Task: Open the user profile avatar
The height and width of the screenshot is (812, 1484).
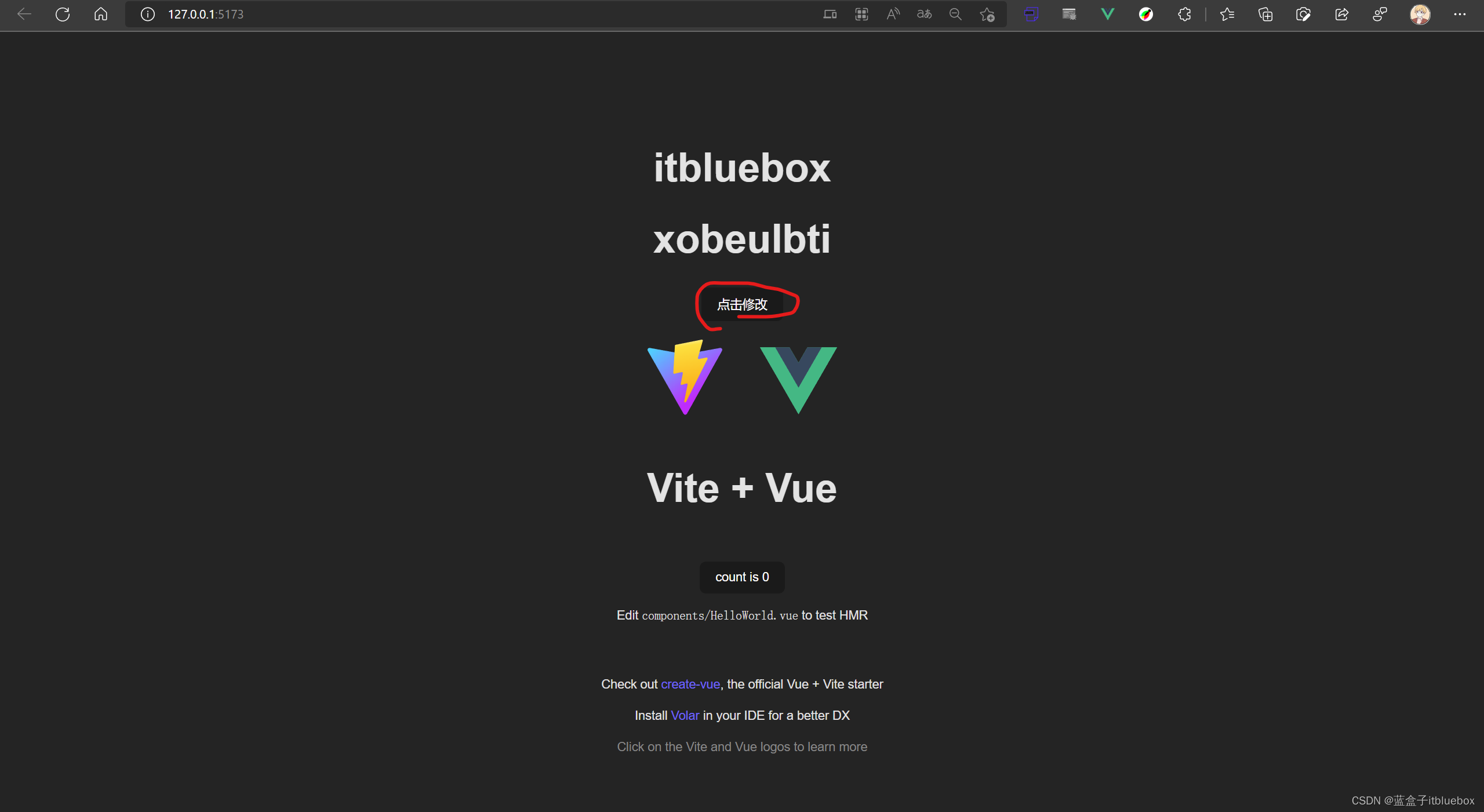Action: pyautogui.click(x=1420, y=14)
